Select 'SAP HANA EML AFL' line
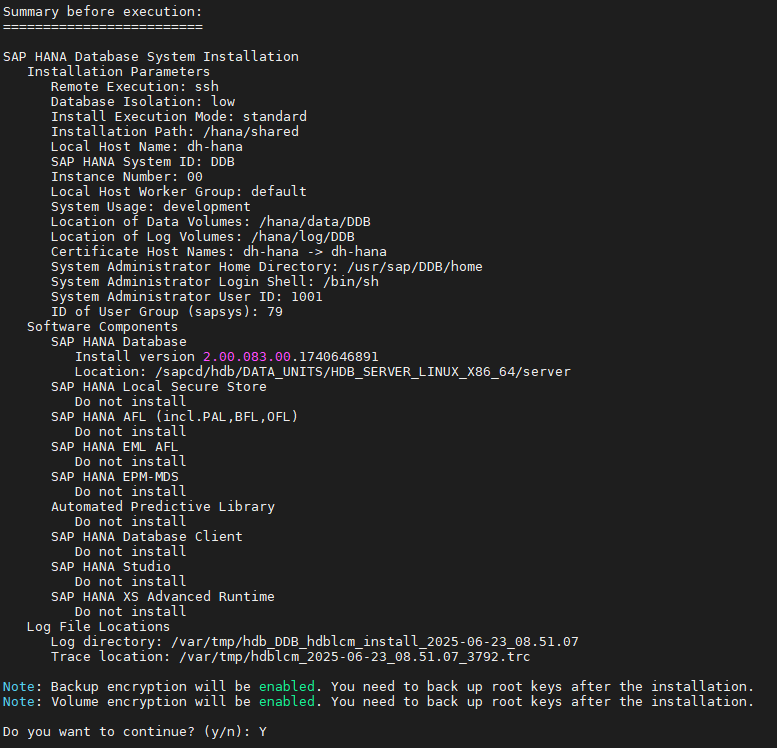 114,446
